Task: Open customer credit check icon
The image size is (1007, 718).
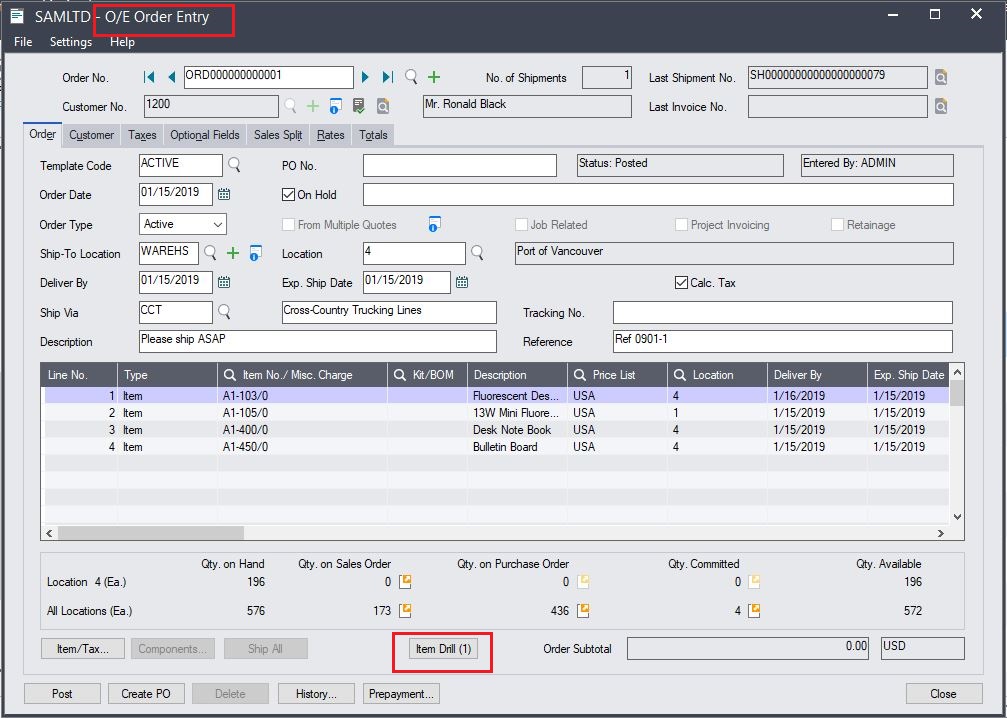Action: tap(359, 106)
